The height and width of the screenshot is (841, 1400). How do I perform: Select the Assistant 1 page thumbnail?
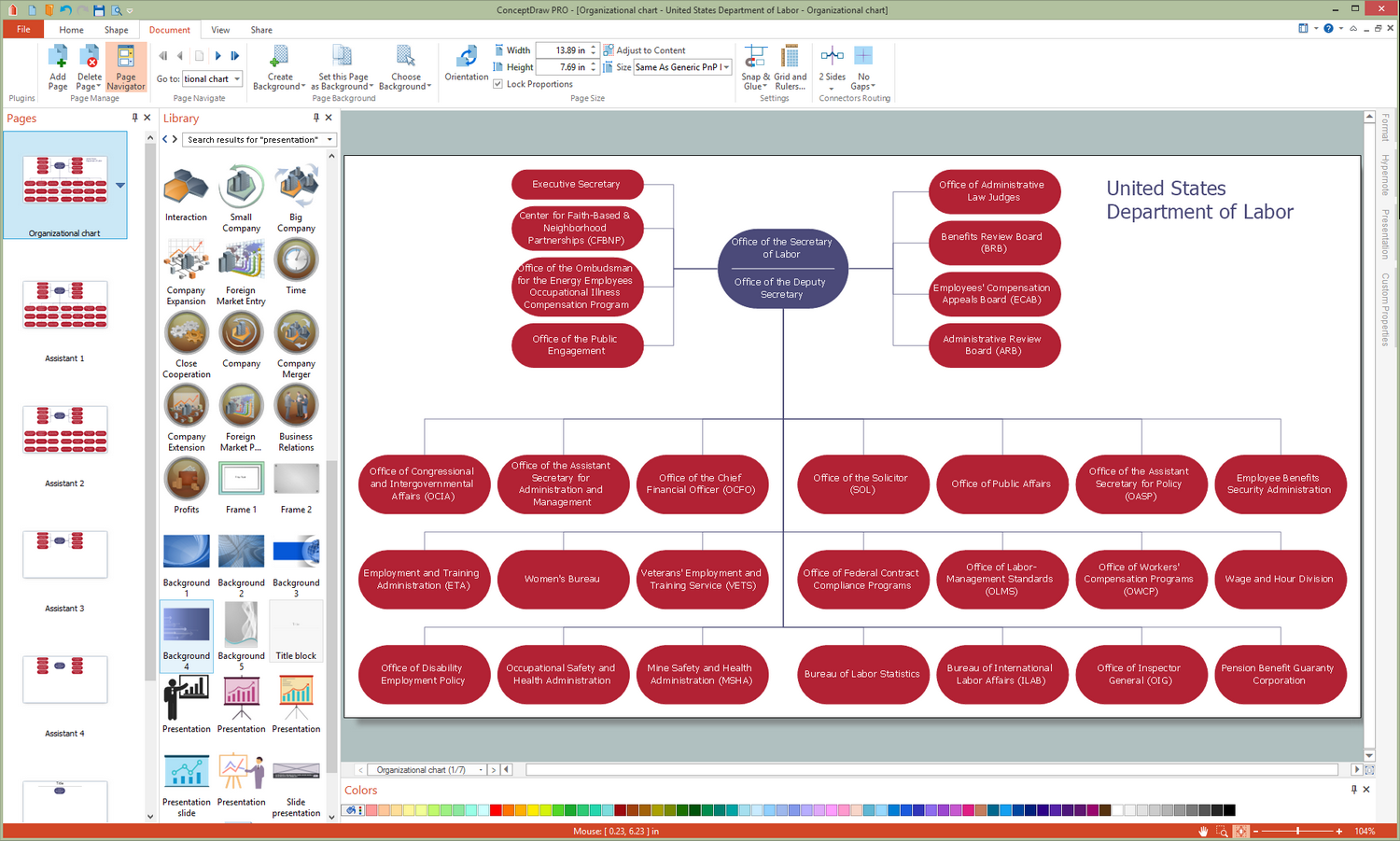pyautogui.click(x=64, y=305)
